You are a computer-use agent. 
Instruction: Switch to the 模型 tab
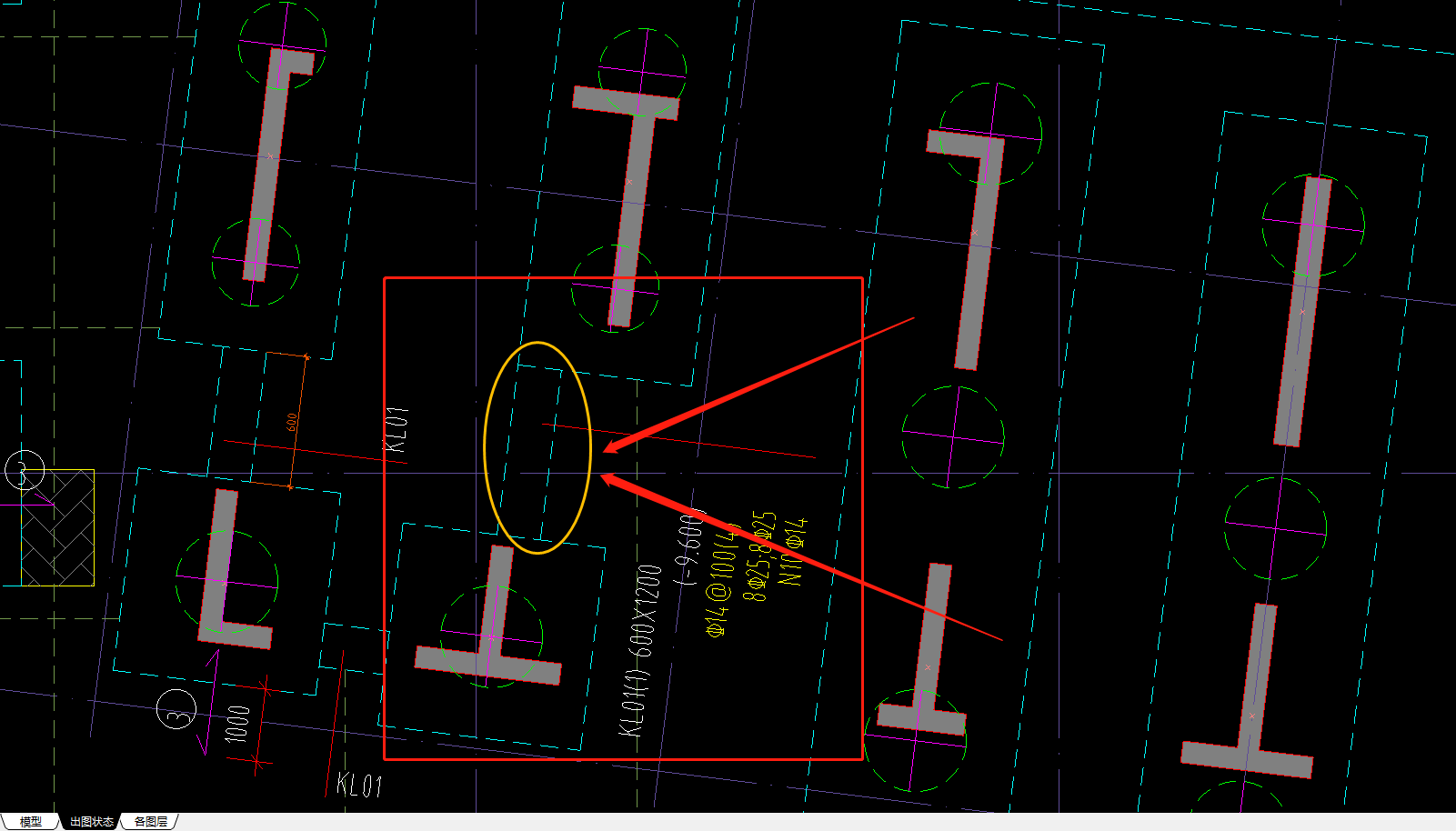pos(30,822)
